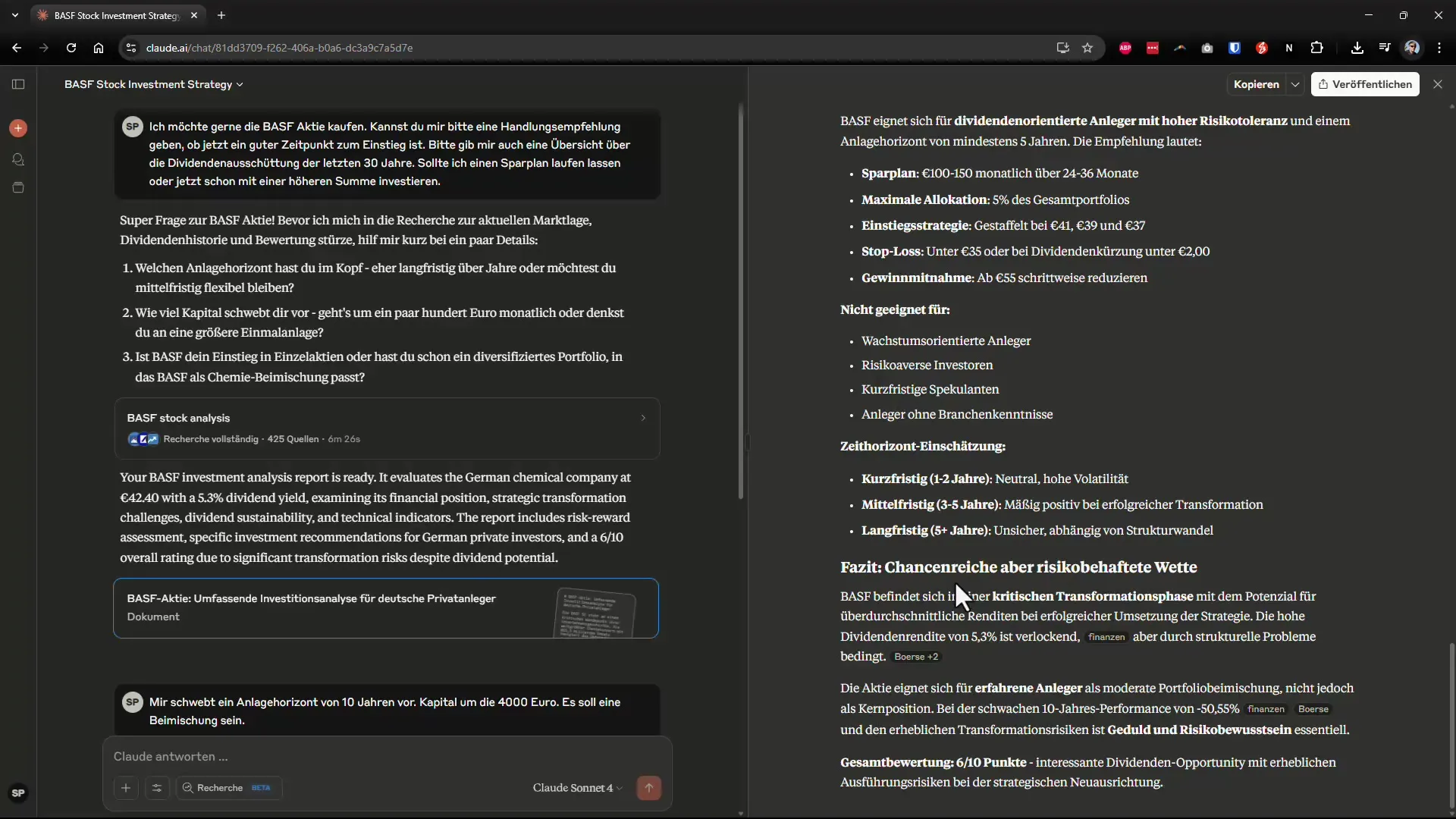Open a new browser tab
The image size is (1456, 819).
point(221,15)
